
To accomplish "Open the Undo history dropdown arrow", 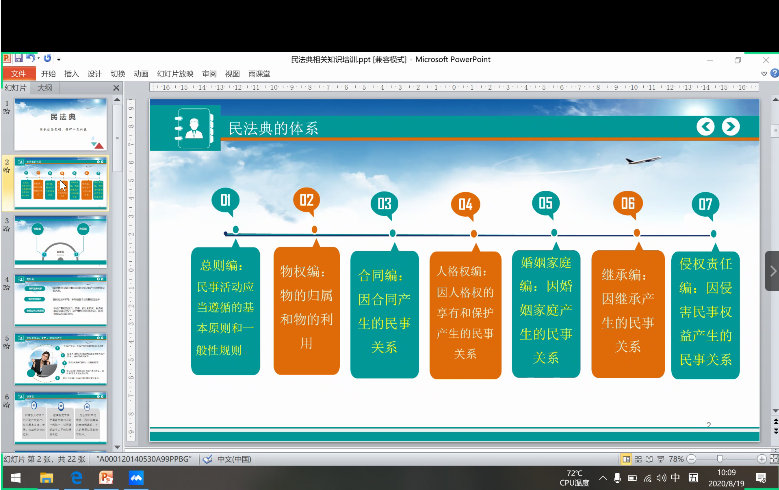I will click(38, 59).
